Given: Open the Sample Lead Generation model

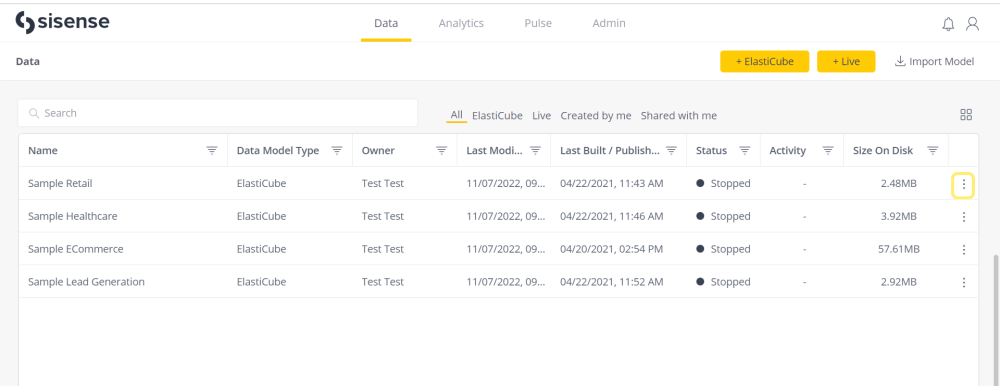Looking at the screenshot, I should tap(87, 281).
